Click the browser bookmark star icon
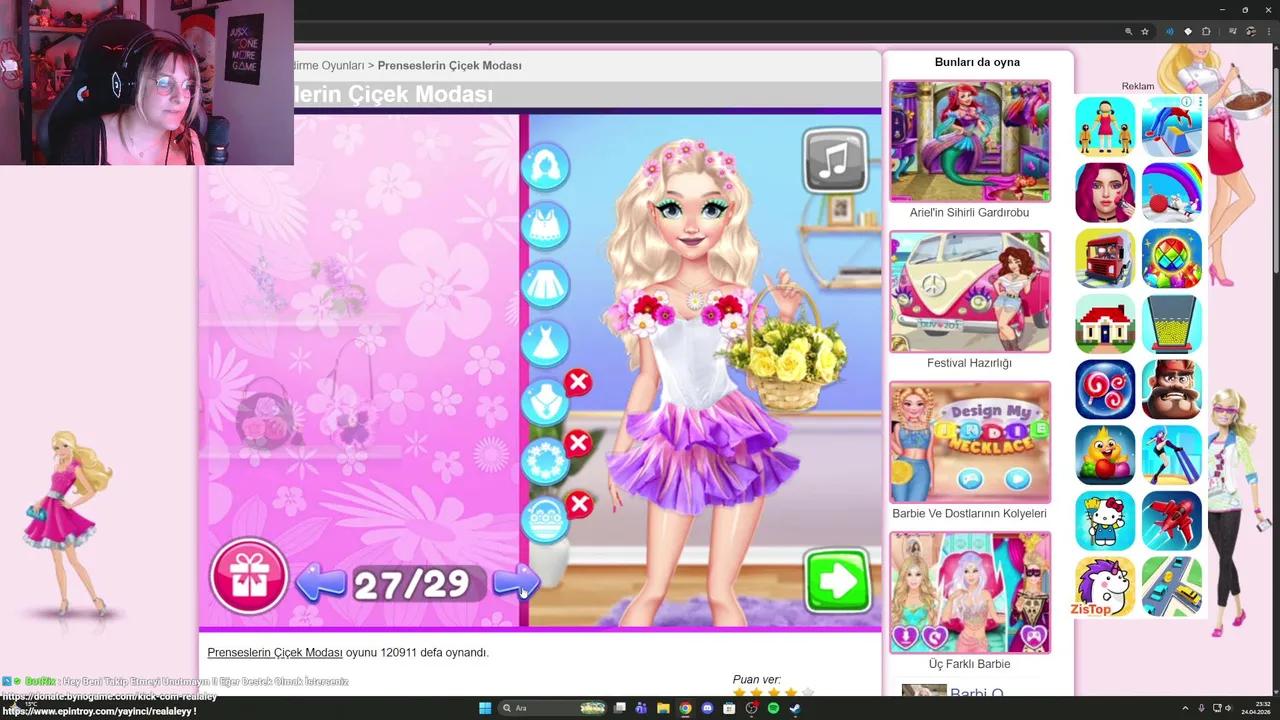This screenshot has width=1280, height=720. pyautogui.click(x=1145, y=32)
